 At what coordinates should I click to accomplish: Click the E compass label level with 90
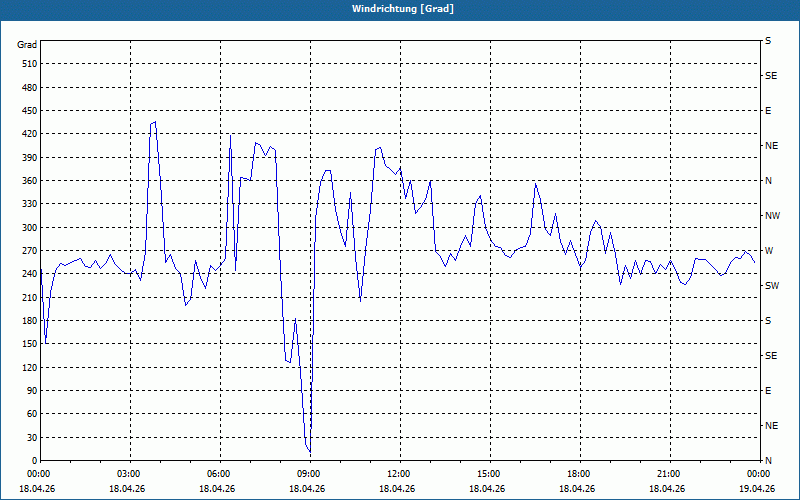(x=768, y=391)
